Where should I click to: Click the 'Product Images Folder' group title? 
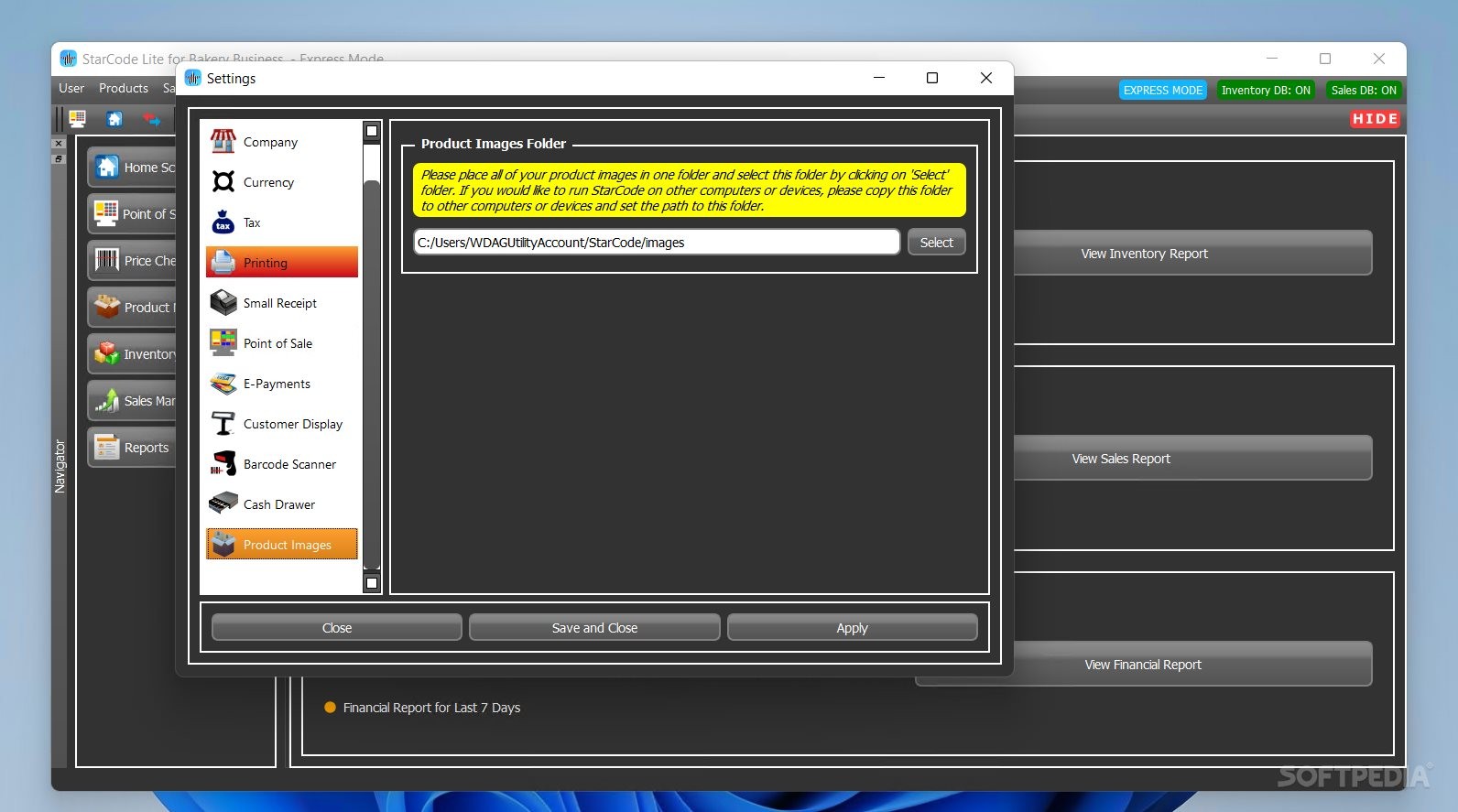494,144
